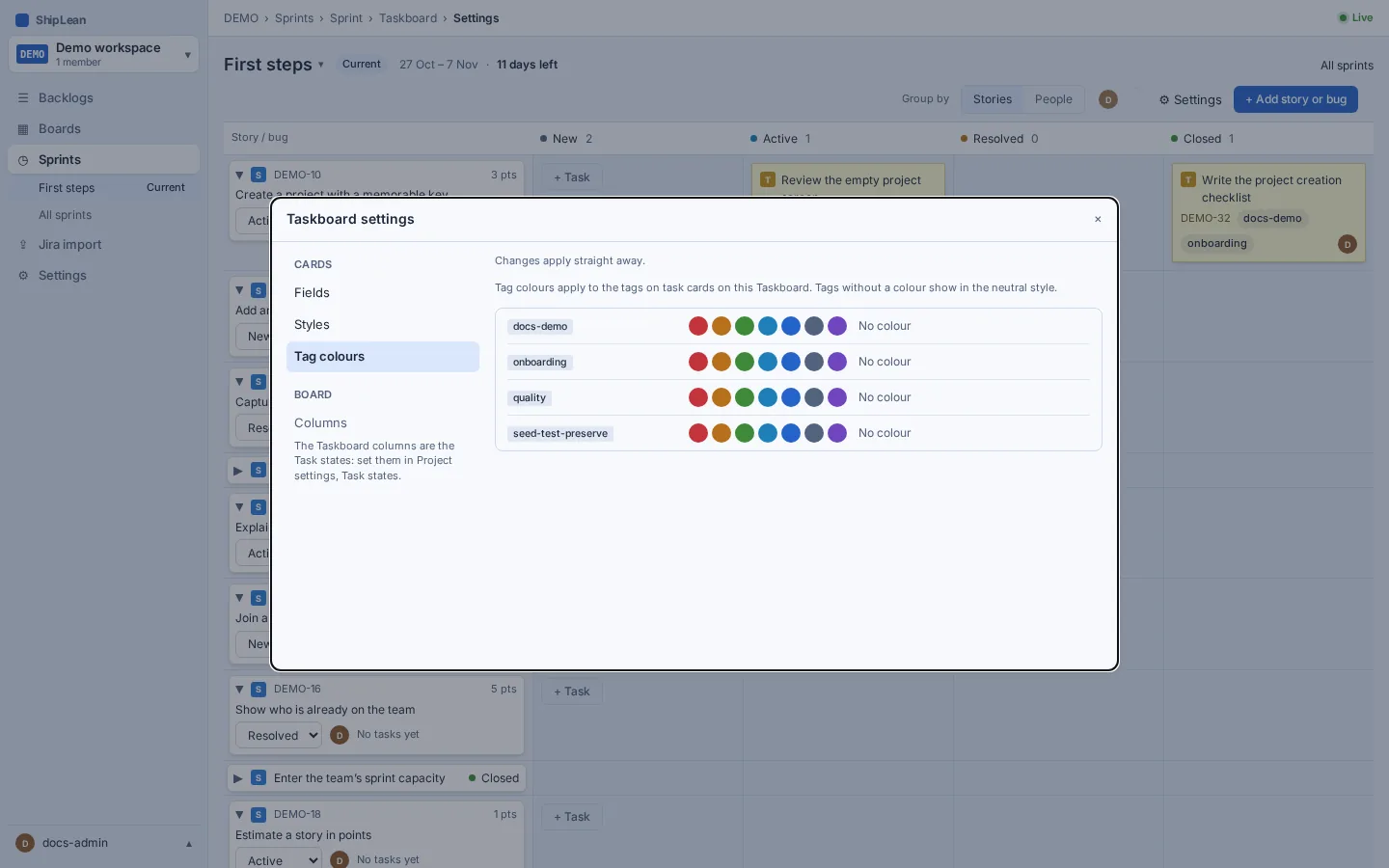Click task icon on Write the project creation checklist
1389x868 pixels.
[1188, 179]
